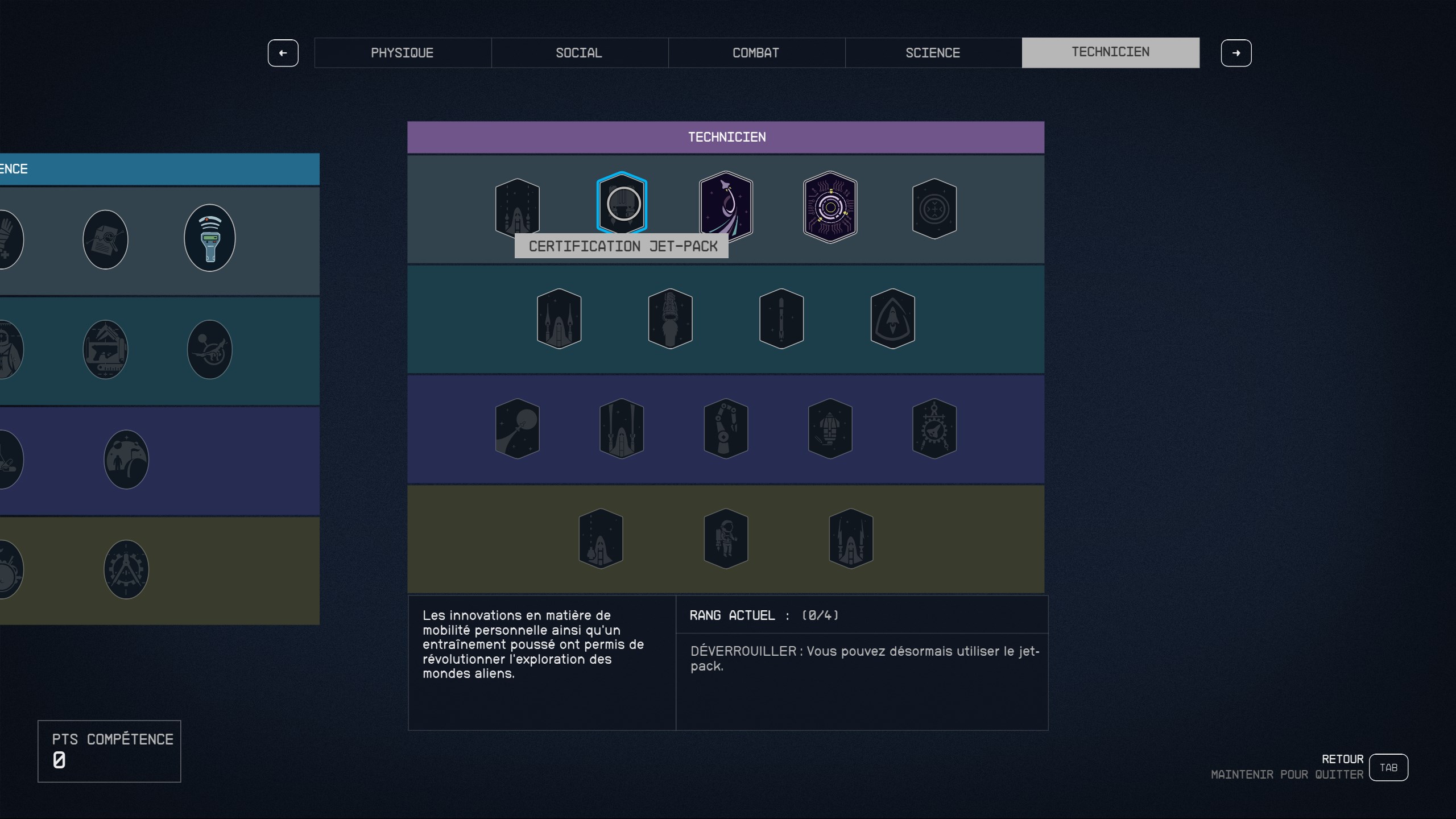Screen dimensions: 1456x819
Task: Click the TAB Retour button
Action: [x=1388, y=767]
